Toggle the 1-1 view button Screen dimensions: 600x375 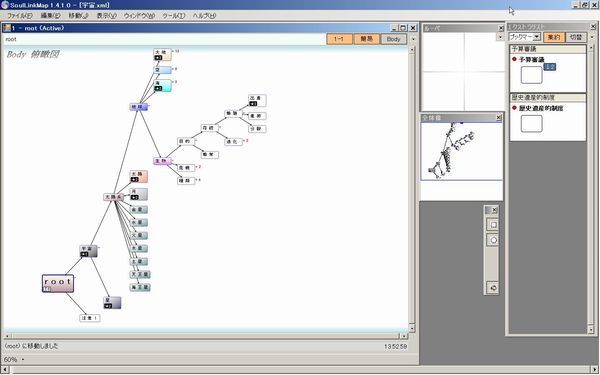[339, 39]
